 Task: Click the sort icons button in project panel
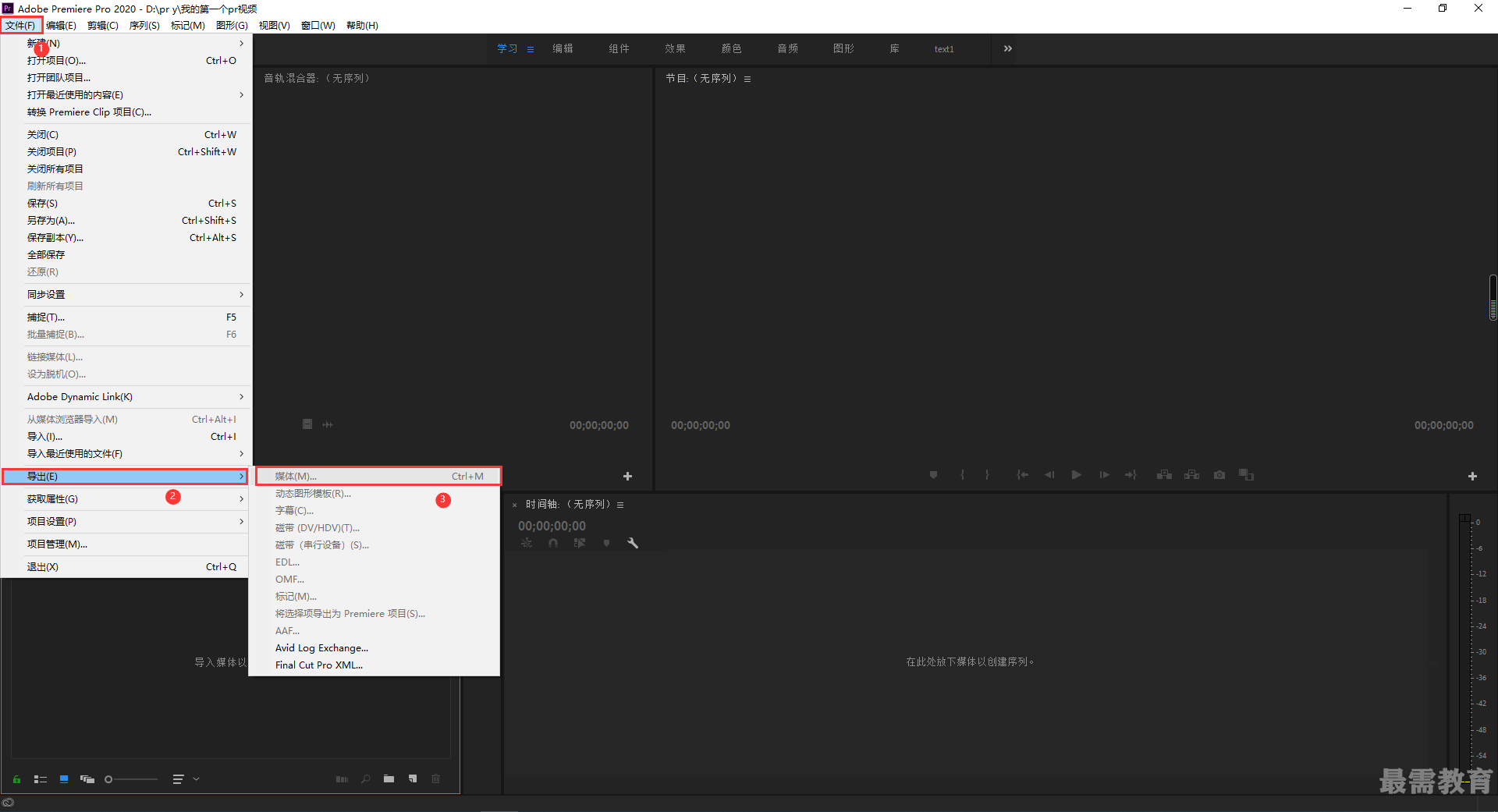click(x=178, y=779)
